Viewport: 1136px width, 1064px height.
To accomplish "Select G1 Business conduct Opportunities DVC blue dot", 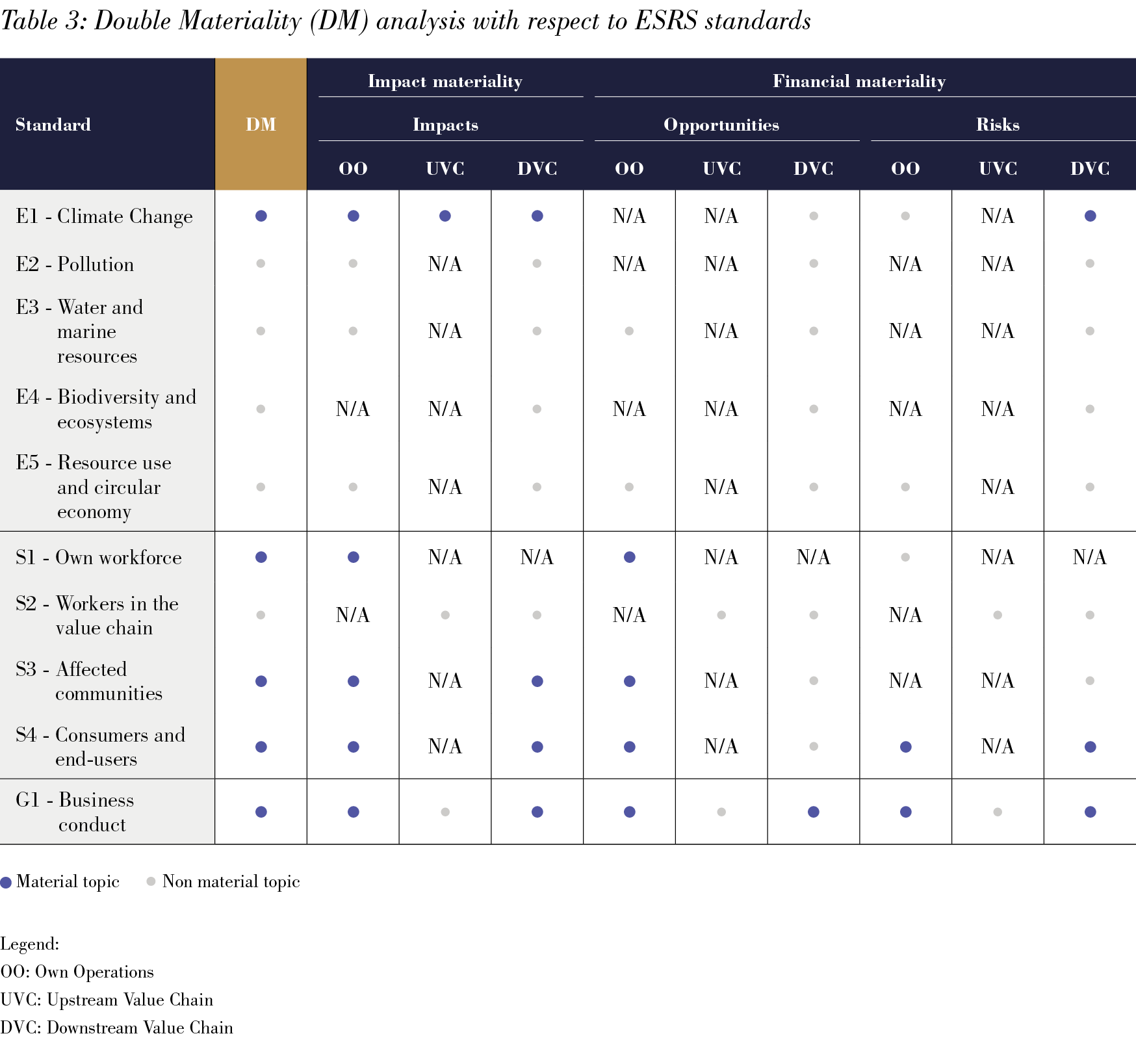I will (813, 812).
